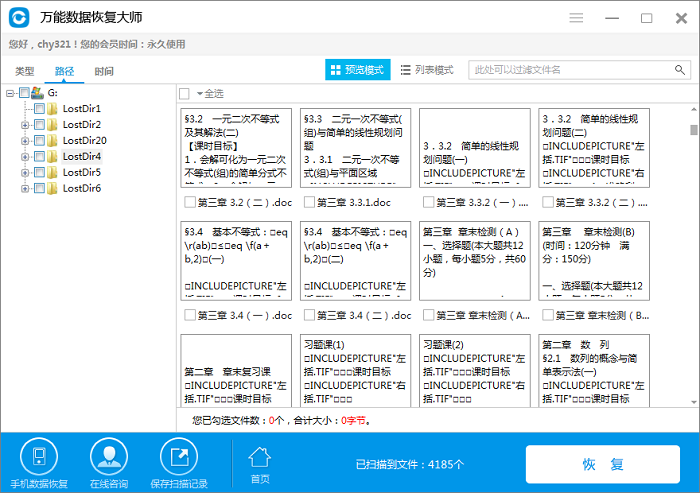The image size is (700, 493).
Task: Open the 类型 tab
Action: click(x=25, y=71)
